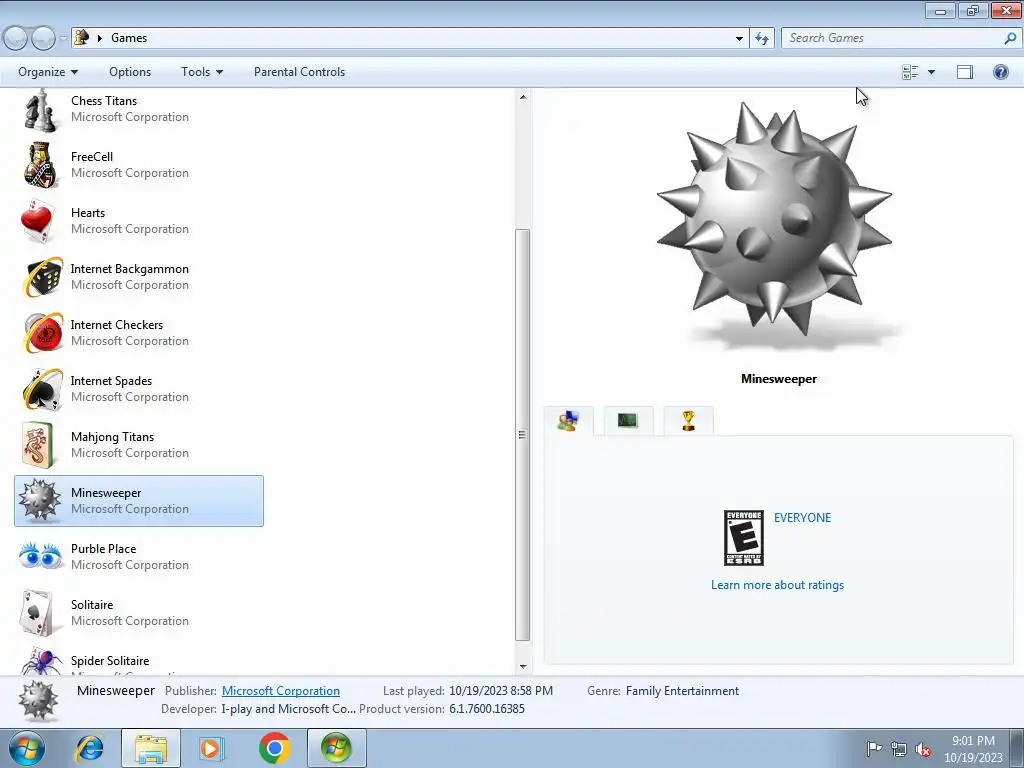
Task: Open the recent pages dropdown arrow
Action: point(63,39)
